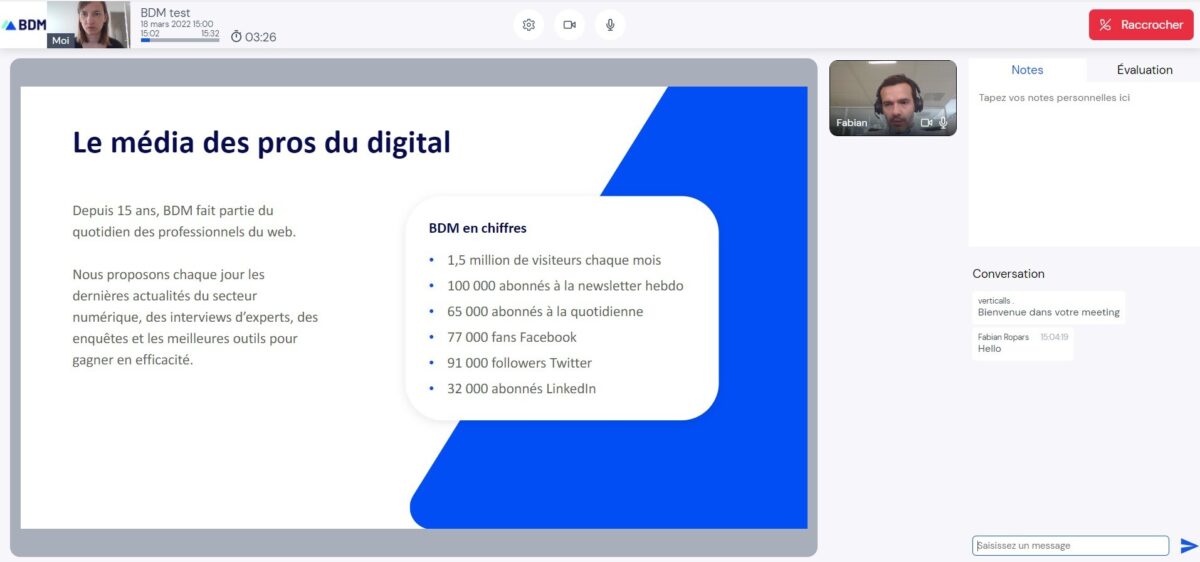Viewport: 1200px width, 562px height.
Task: Select Fabian's video thumbnail
Action: tap(892, 97)
